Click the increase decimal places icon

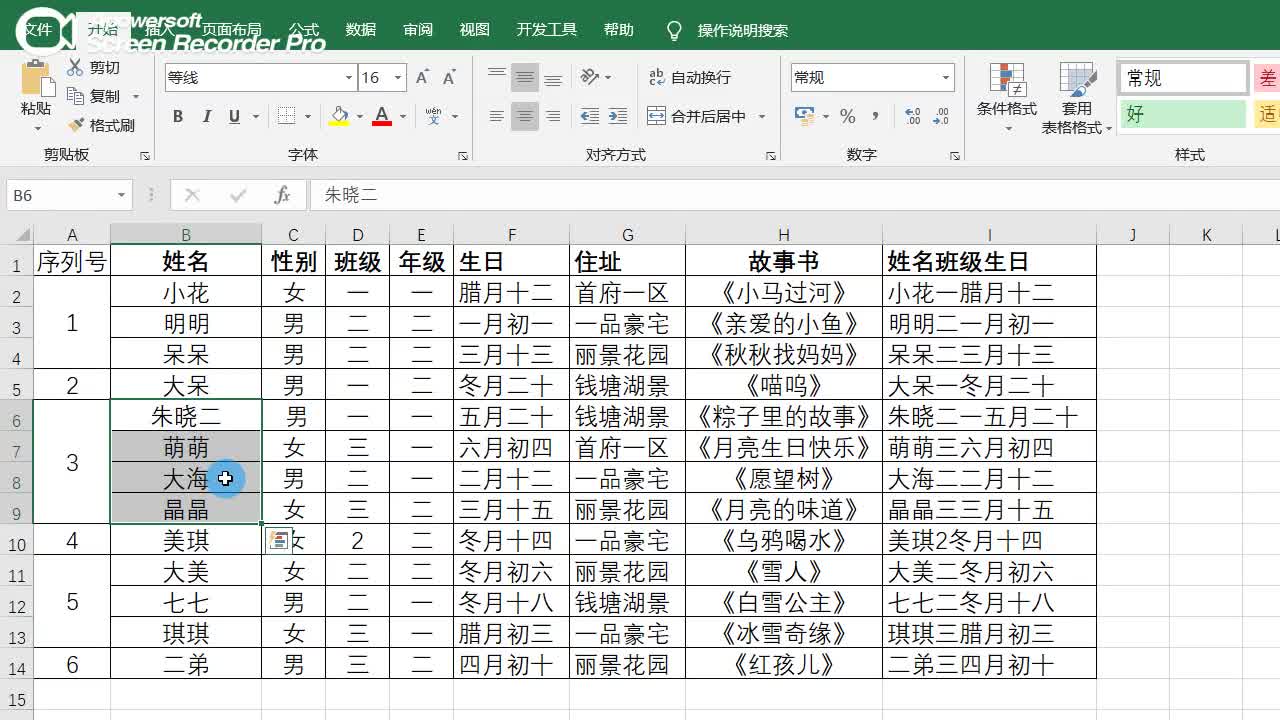coord(911,117)
